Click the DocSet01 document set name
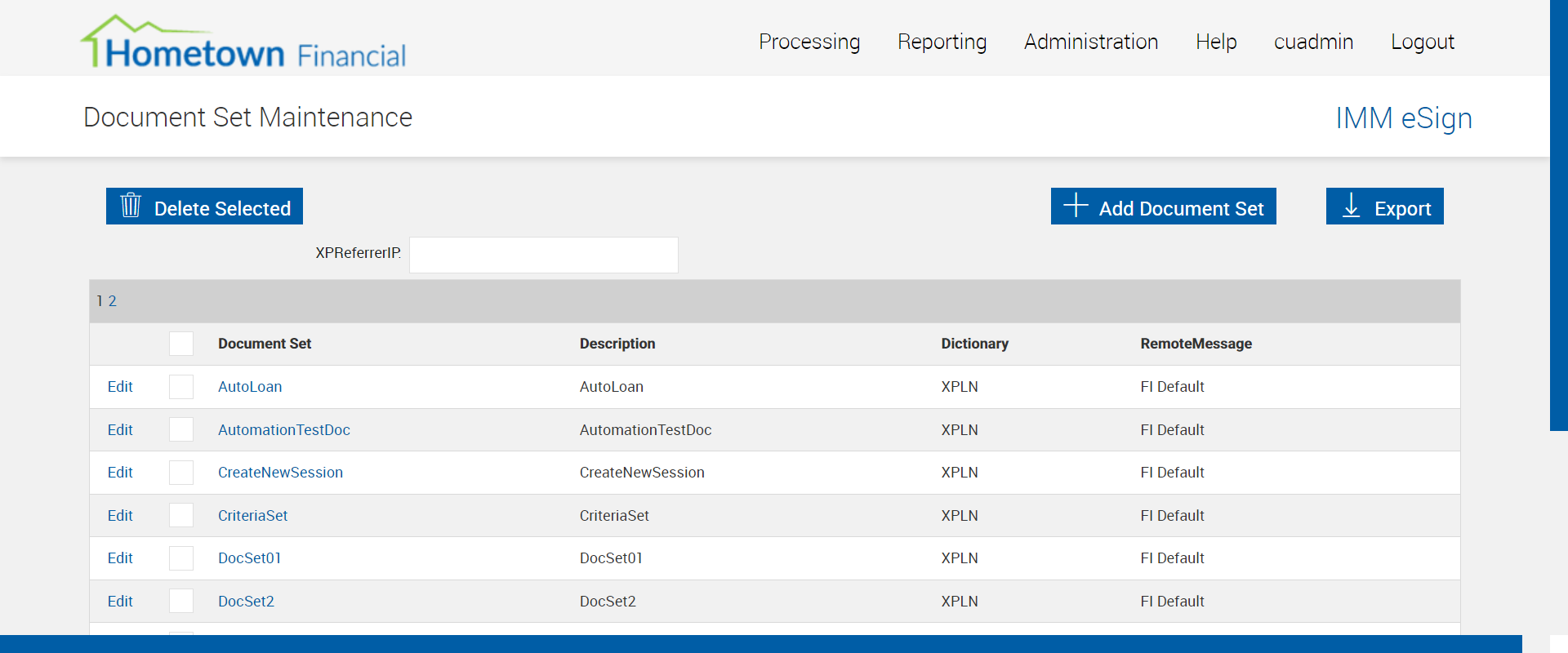 pyautogui.click(x=249, y=558)
